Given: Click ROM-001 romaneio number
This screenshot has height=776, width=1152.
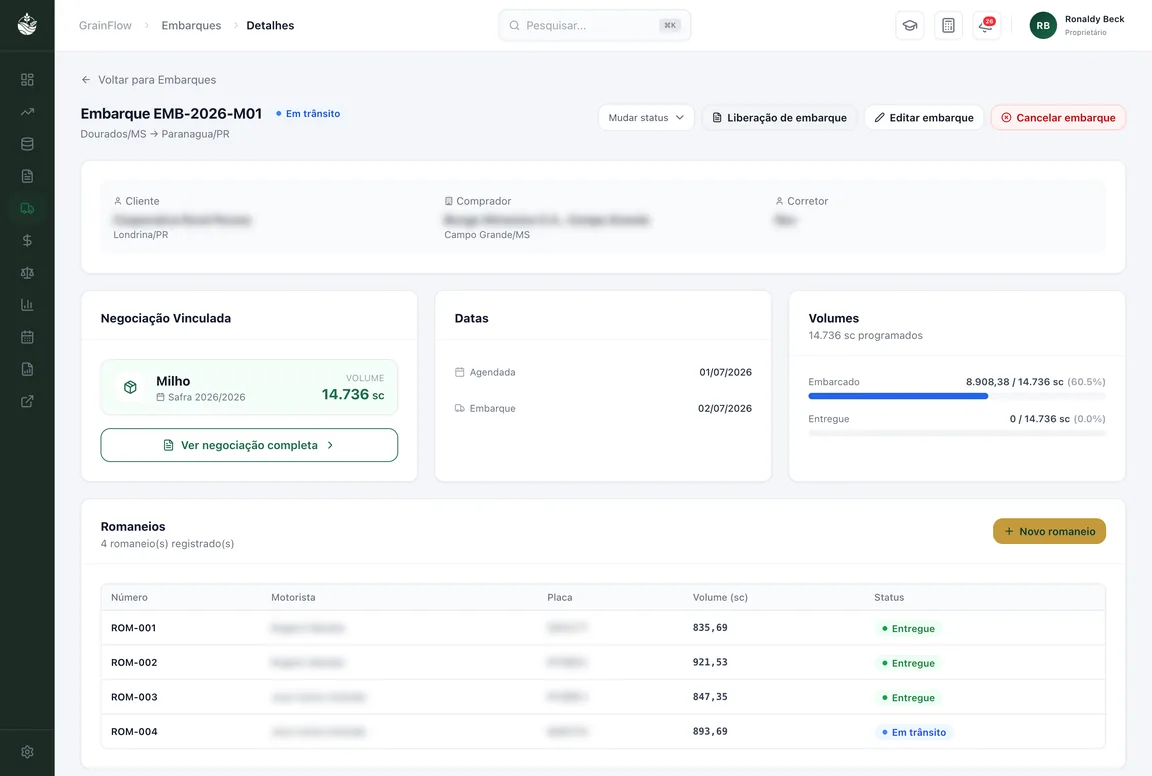Looking at the screenshot, I should click(x=134, y=628).
